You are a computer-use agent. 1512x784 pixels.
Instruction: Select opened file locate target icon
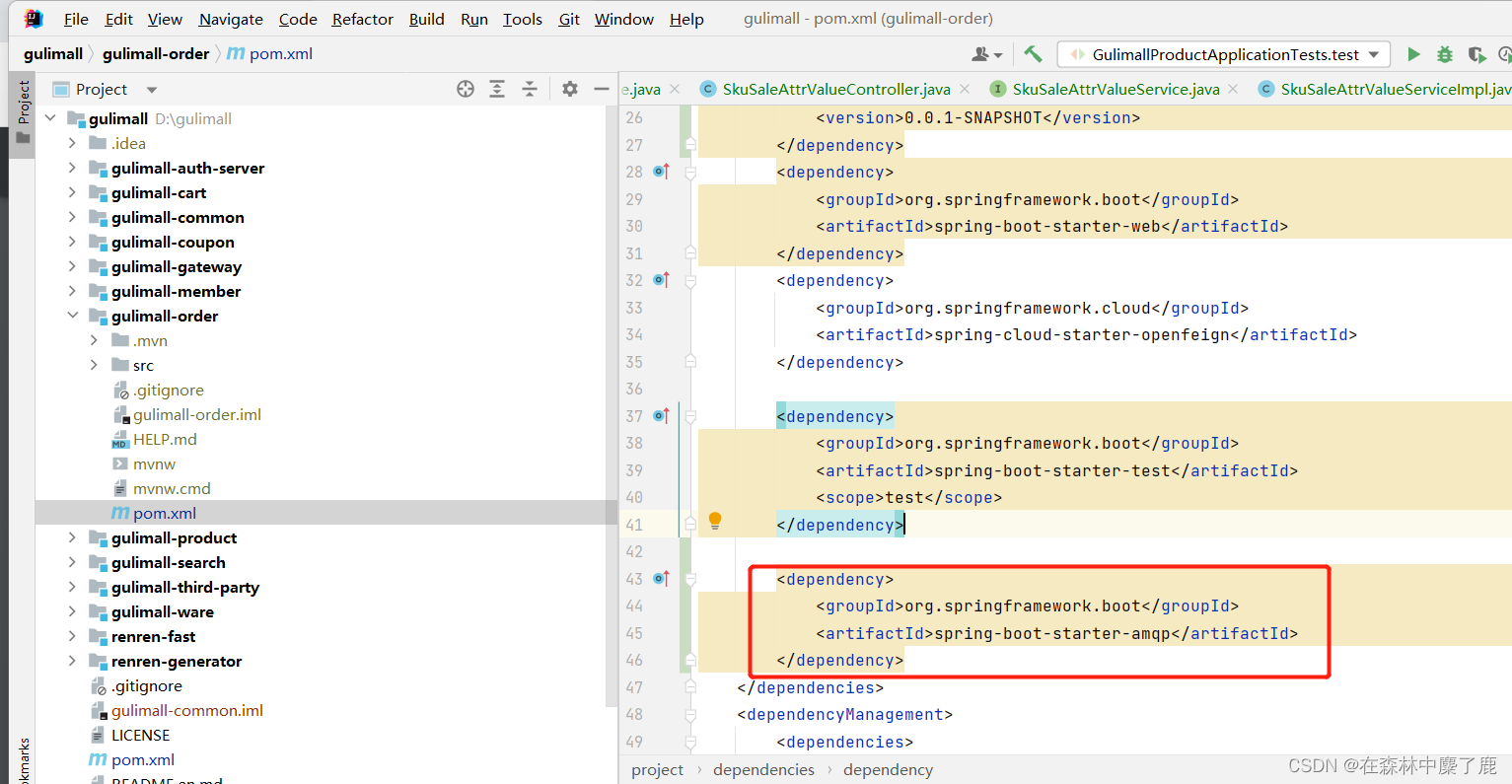coord(466,89)
